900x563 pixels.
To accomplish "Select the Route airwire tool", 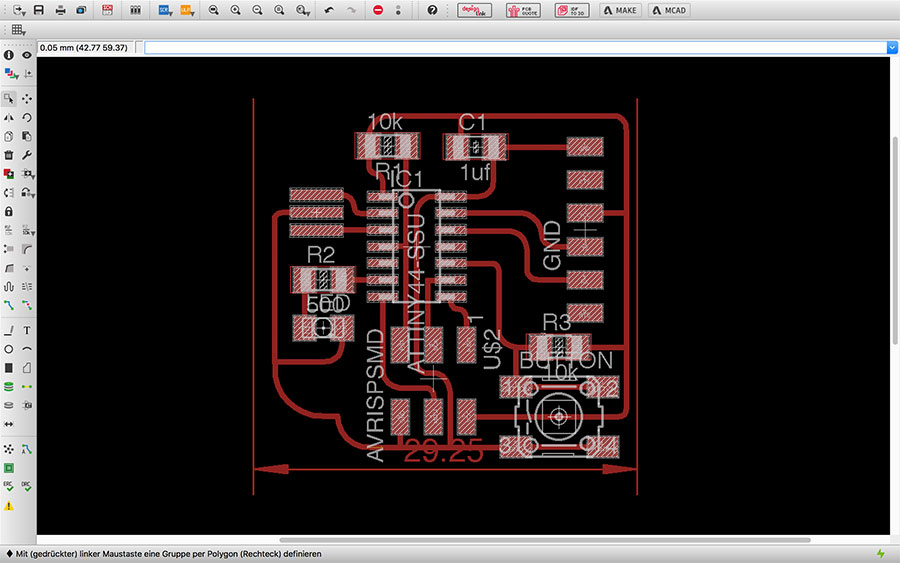I will [x=9, y=305].
